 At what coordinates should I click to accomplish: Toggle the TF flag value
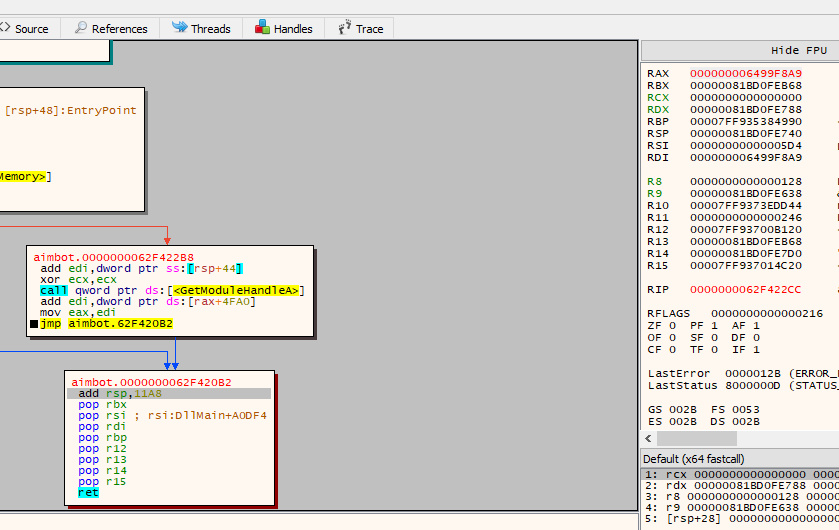[715, 350]
